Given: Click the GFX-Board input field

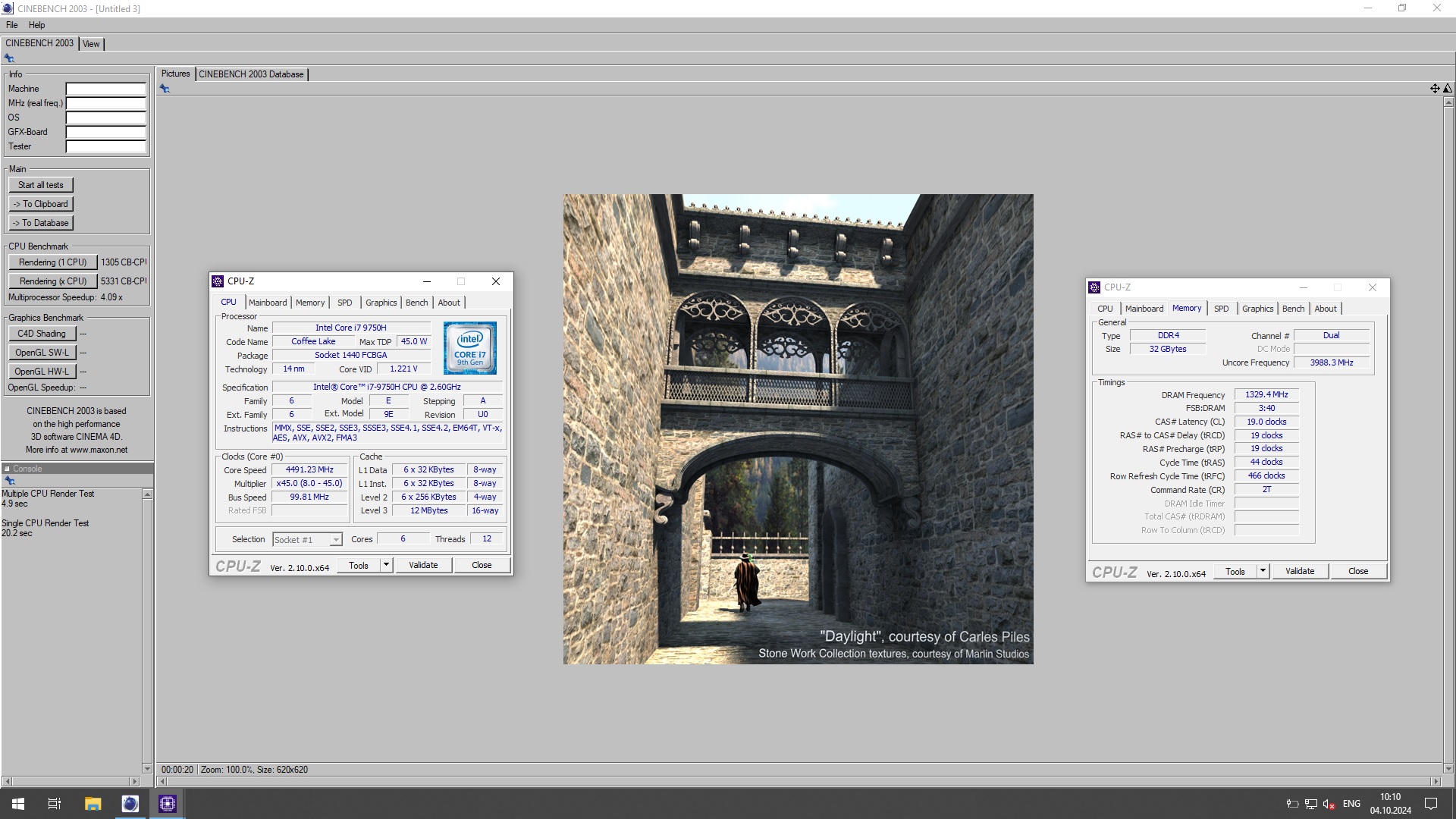Looking at the screenshot, I should (x=105, y=132).
